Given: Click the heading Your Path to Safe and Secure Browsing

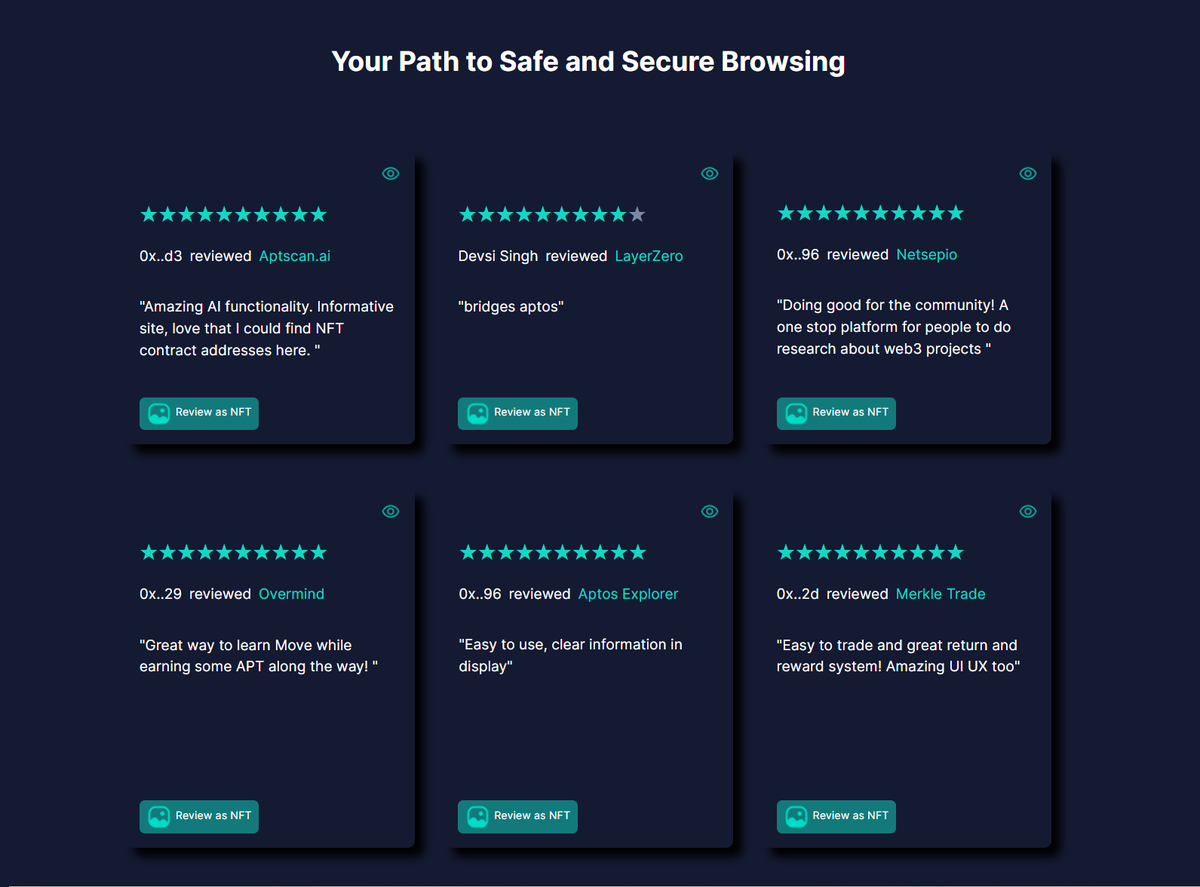Looking at the screenshot, I should click(x=588, y=62).
